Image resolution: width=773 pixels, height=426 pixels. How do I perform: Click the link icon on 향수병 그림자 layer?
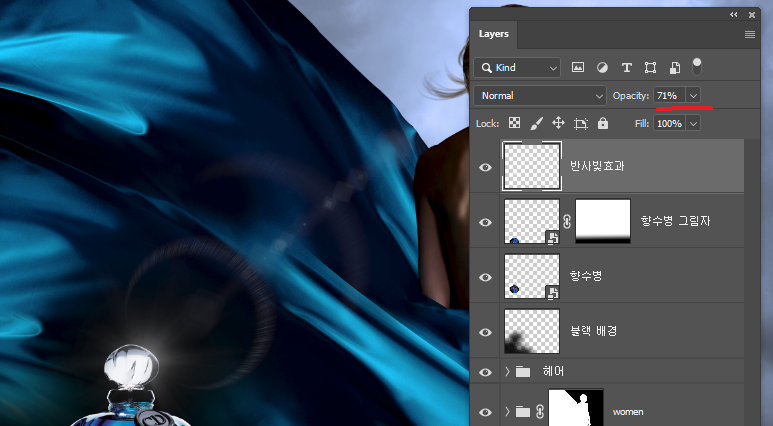pyautogui.click(x=567, y=221)
